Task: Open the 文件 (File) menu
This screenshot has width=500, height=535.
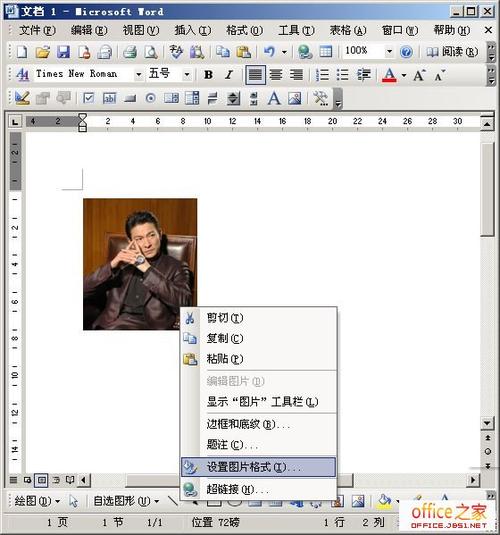Action: tap(37, 30)
